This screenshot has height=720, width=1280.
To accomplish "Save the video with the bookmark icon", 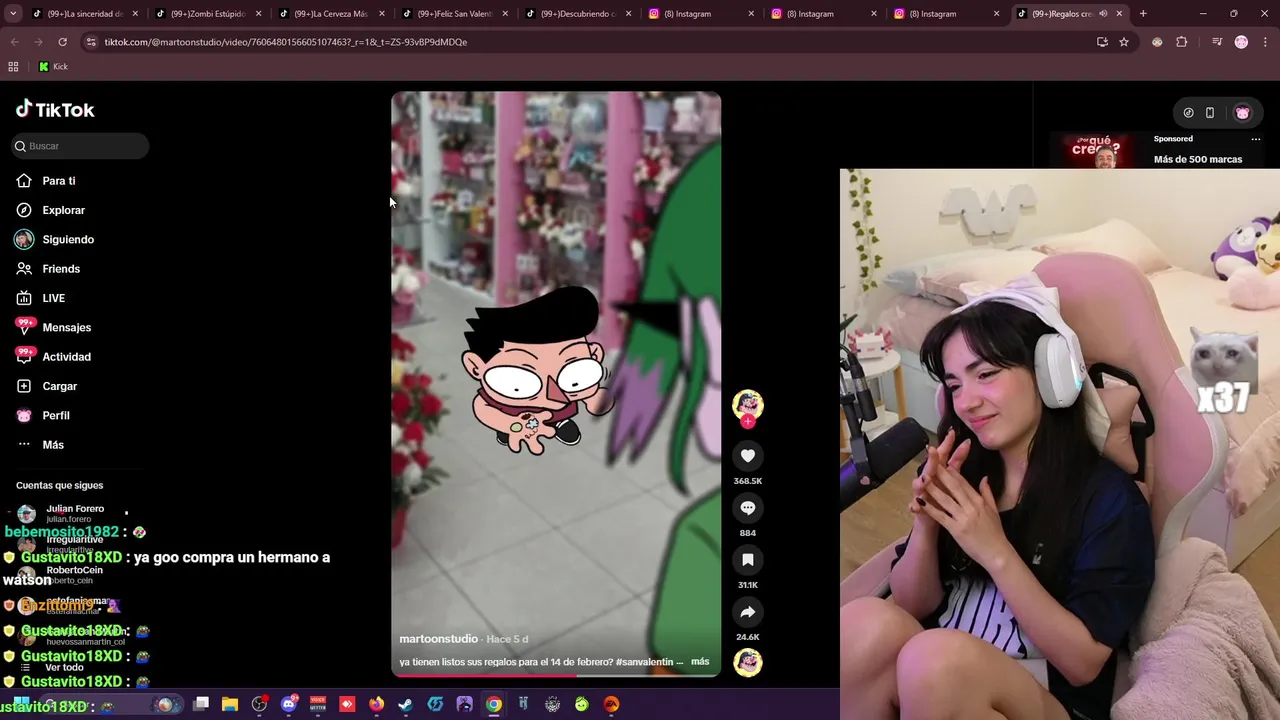I will coord(747,560).
